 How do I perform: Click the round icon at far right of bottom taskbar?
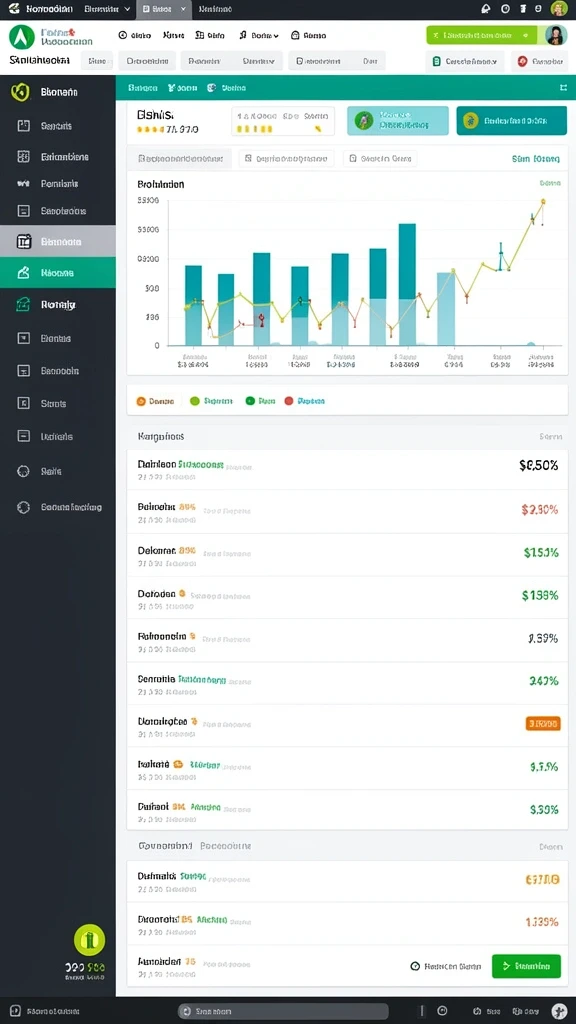559,1010
